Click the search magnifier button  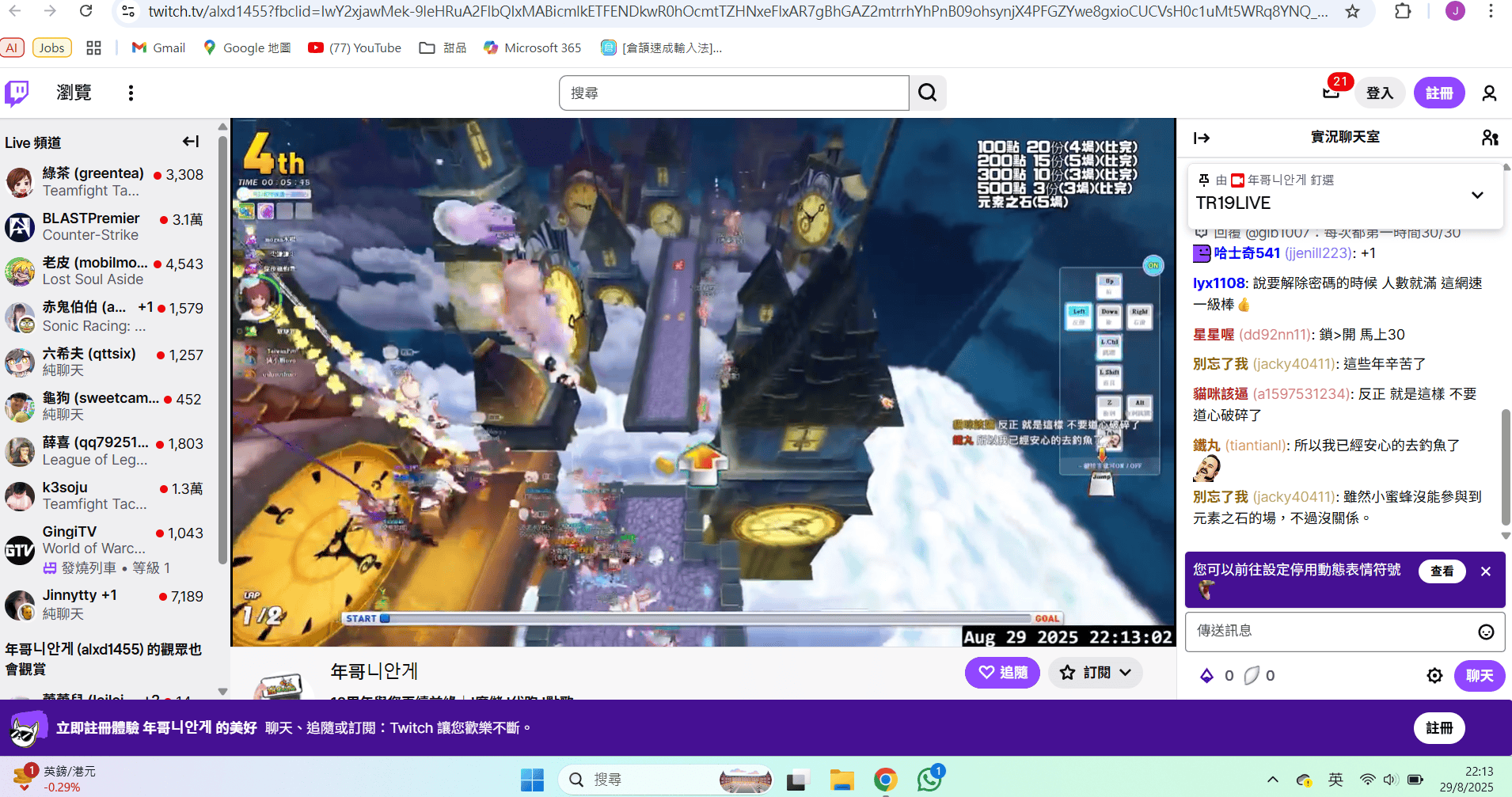(x=927, y=93)
